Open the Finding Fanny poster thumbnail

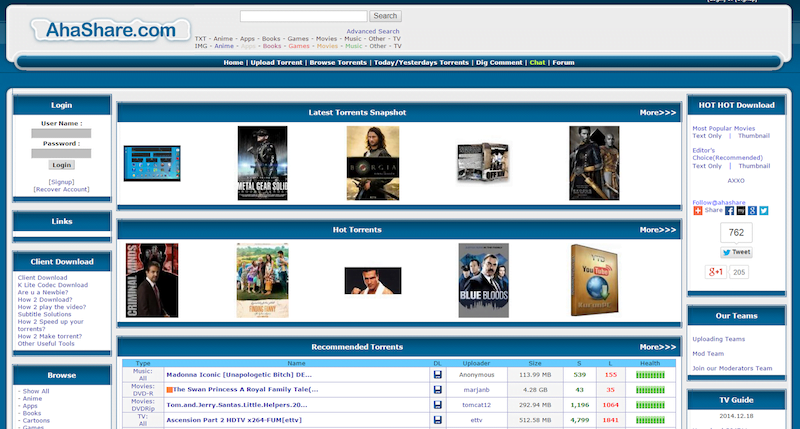pyautogui.click(x=262, y=280)
